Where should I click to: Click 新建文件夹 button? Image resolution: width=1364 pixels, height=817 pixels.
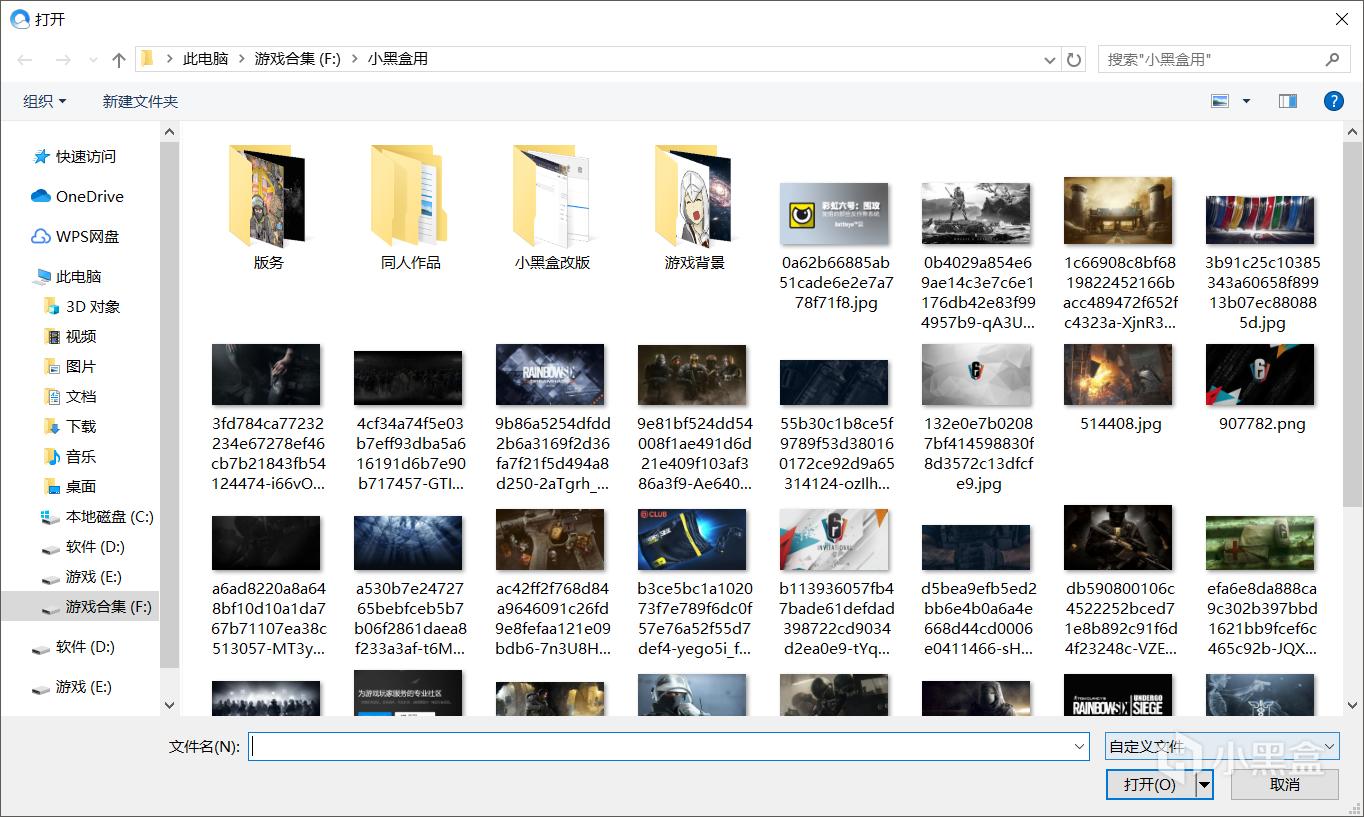pos(140,101)
